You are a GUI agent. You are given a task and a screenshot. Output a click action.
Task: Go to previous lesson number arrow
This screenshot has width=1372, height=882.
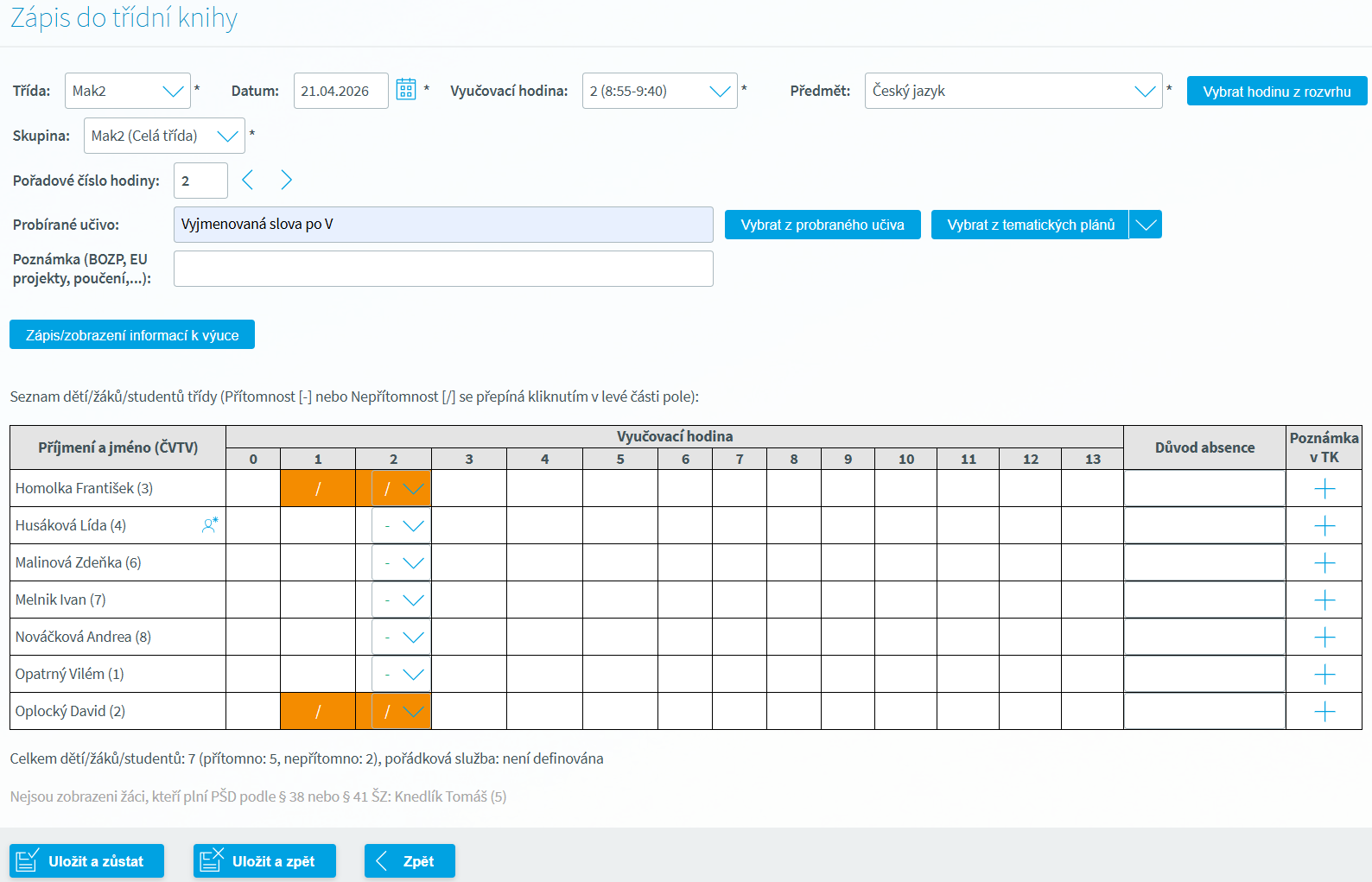[248, 180]
